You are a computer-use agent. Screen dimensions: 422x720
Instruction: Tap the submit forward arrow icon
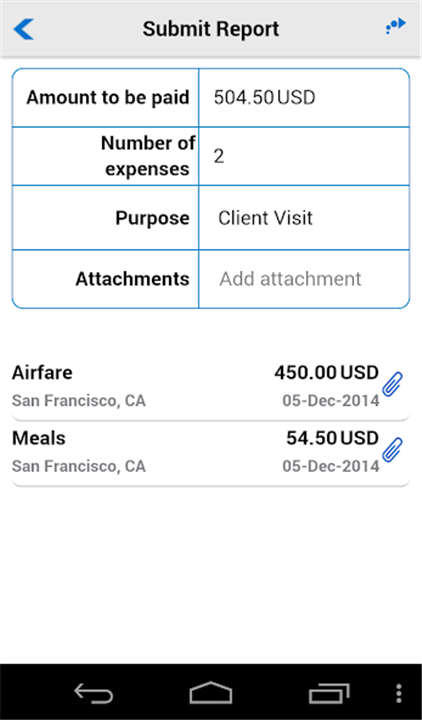[x=395, y=26]
